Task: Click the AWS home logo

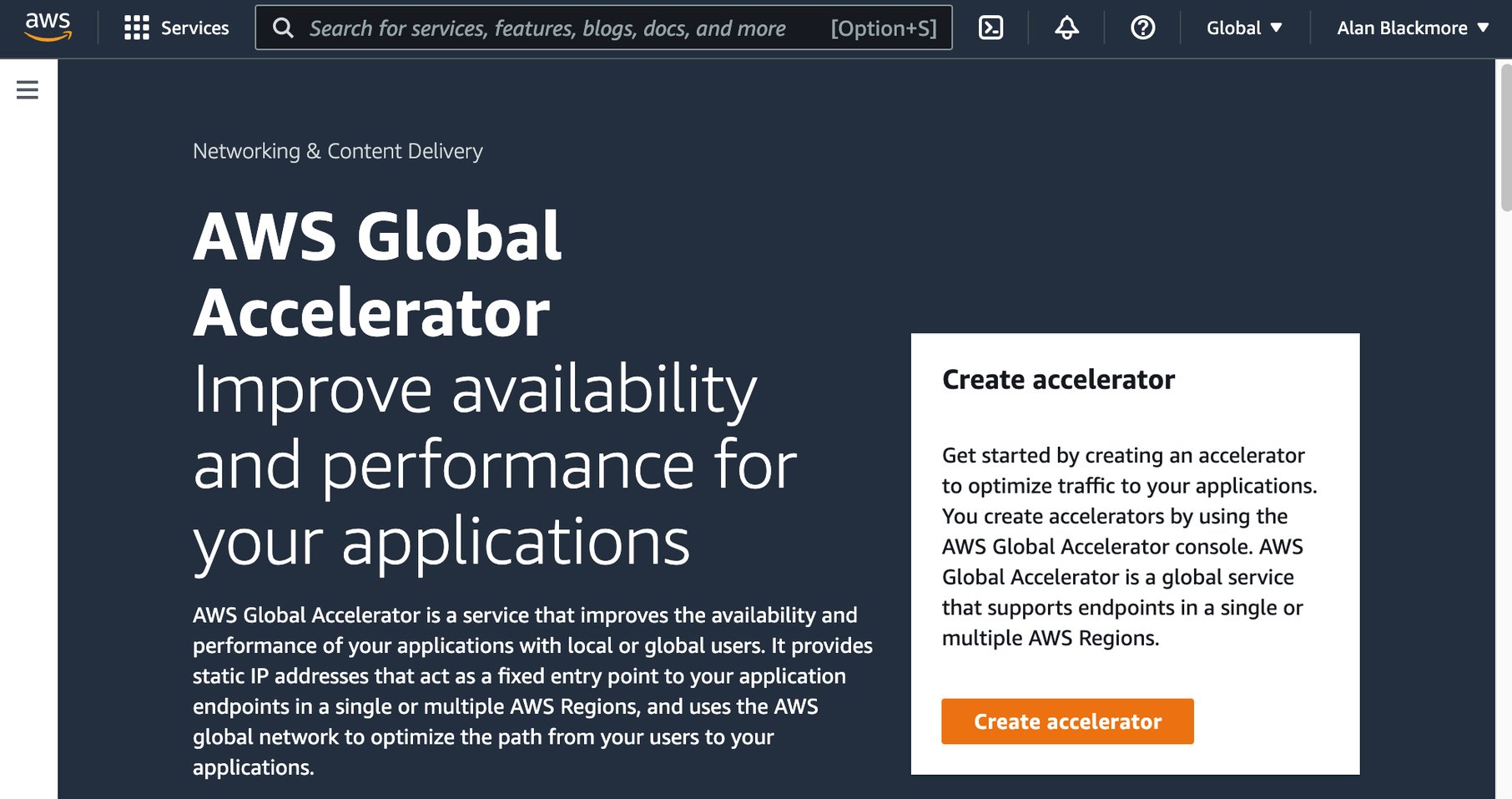Action: click(x=48, y=28)
